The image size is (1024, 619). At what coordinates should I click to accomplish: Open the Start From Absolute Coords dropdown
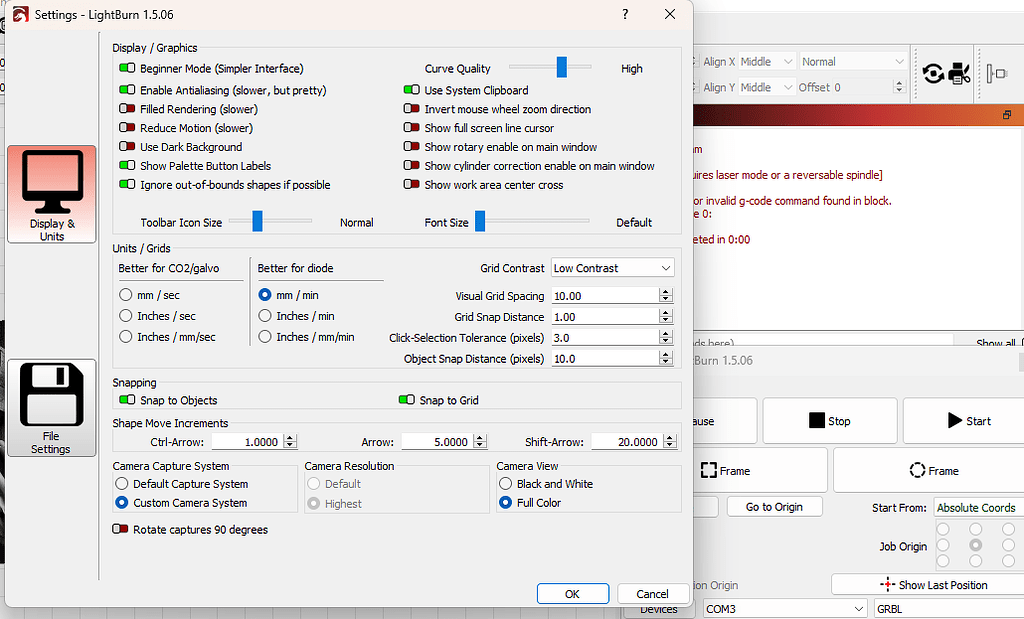976,507
